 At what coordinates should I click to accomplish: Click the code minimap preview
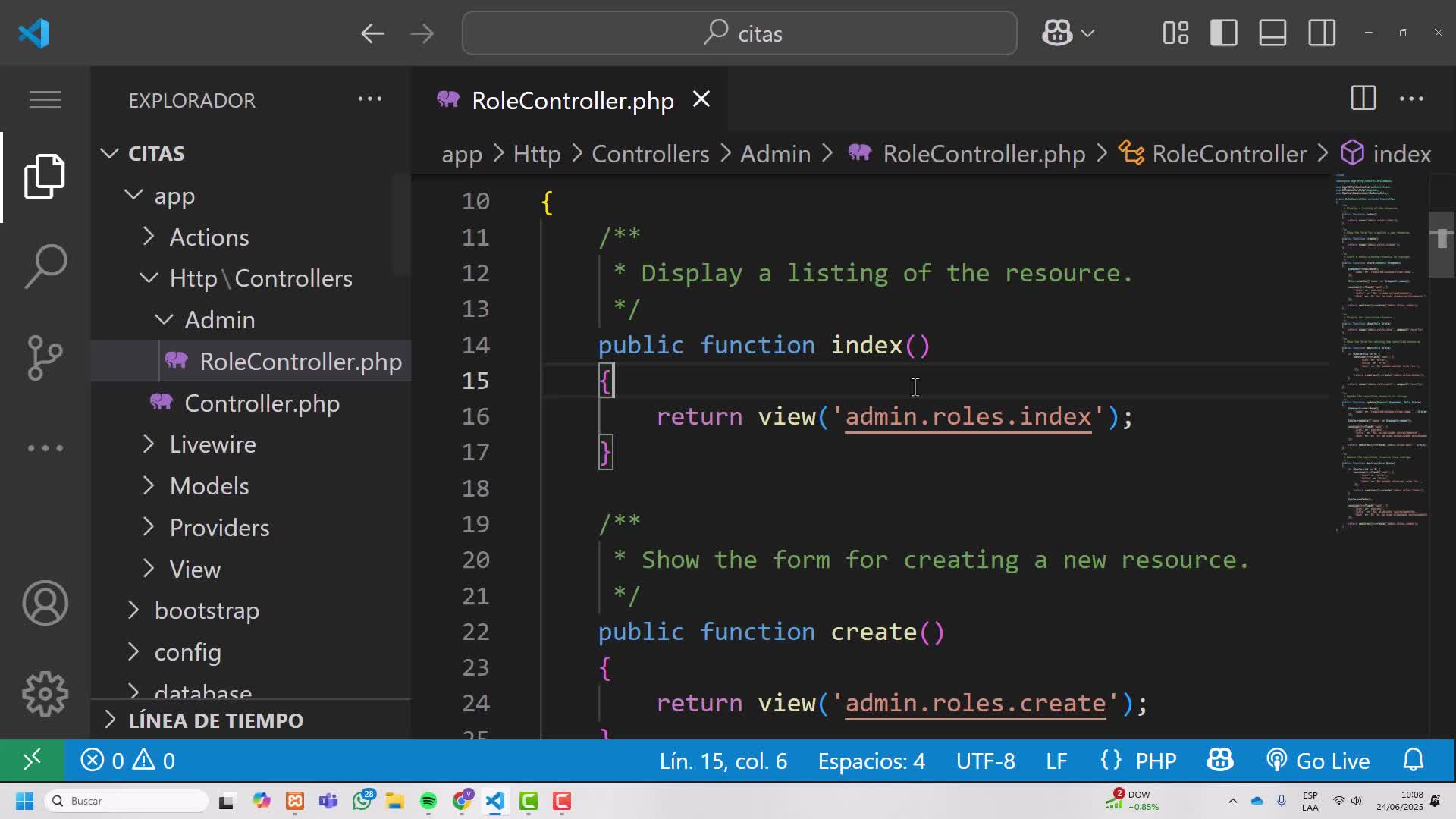1381,353
